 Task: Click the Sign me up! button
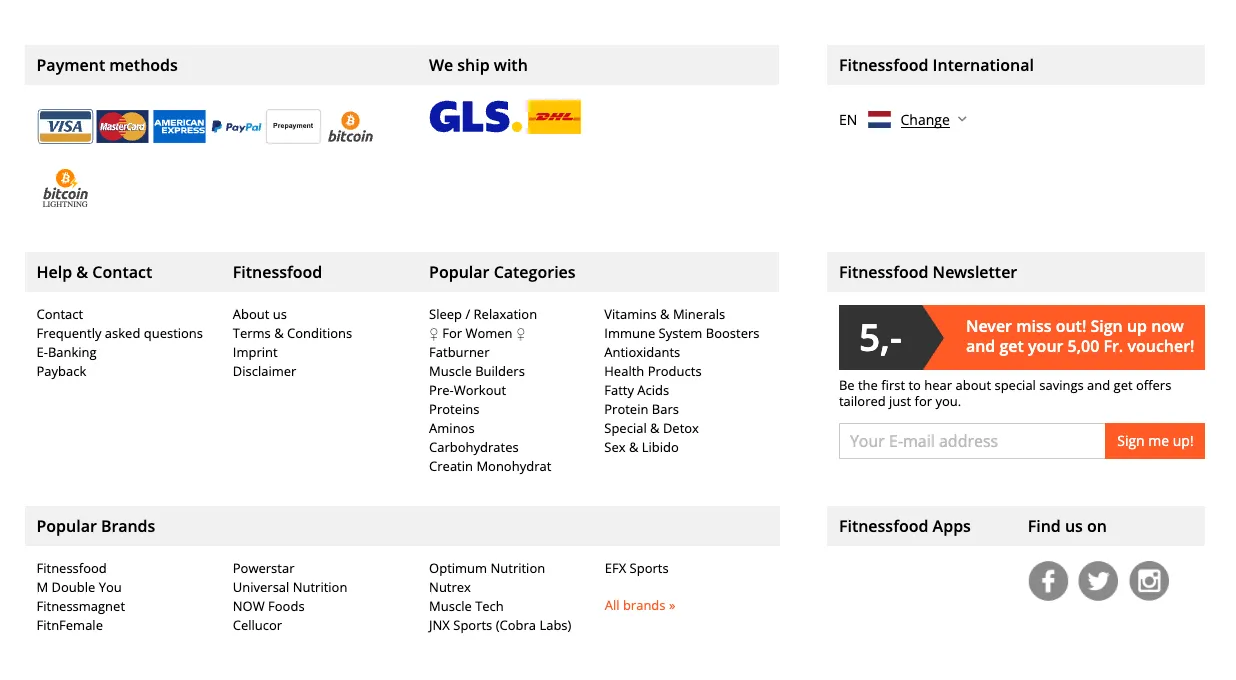click(1155, 441)
